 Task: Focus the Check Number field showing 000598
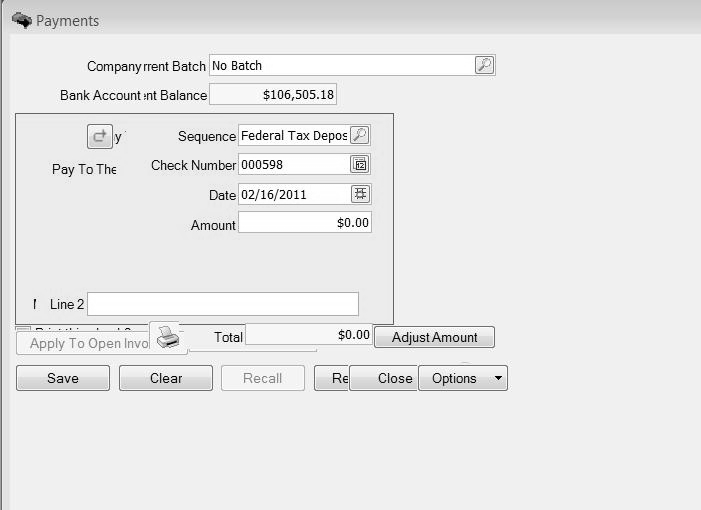tap(293, 164)
